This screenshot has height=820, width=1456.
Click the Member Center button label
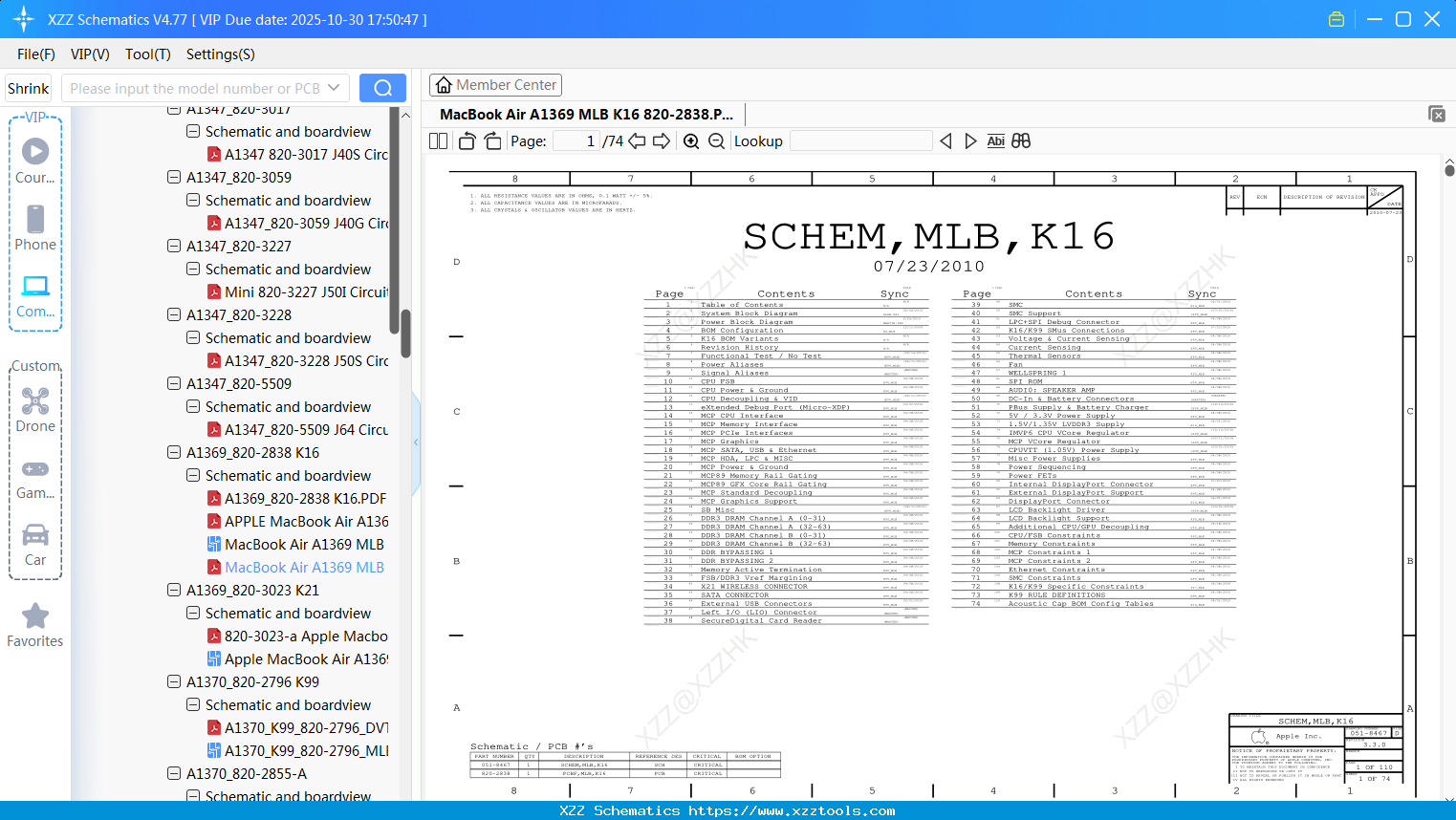click(x=507, y=85)
